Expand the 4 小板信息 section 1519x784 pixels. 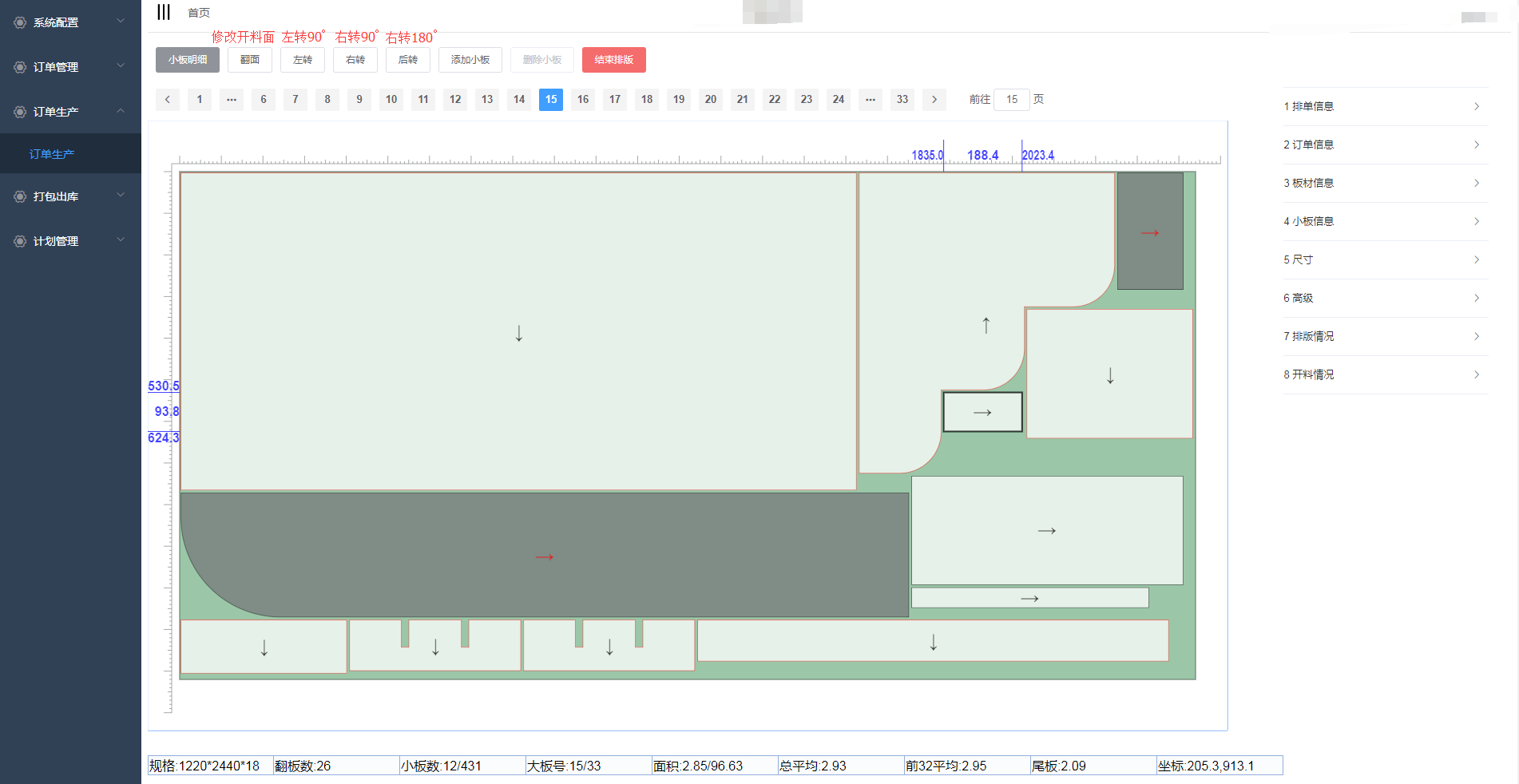1385,221
